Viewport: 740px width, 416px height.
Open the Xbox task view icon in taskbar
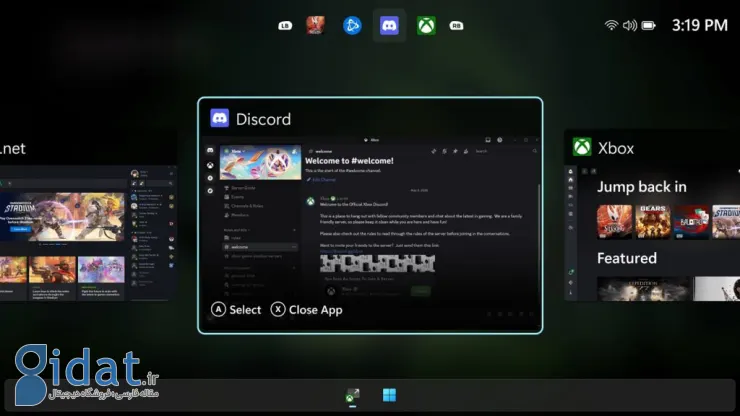coord(353,396)
